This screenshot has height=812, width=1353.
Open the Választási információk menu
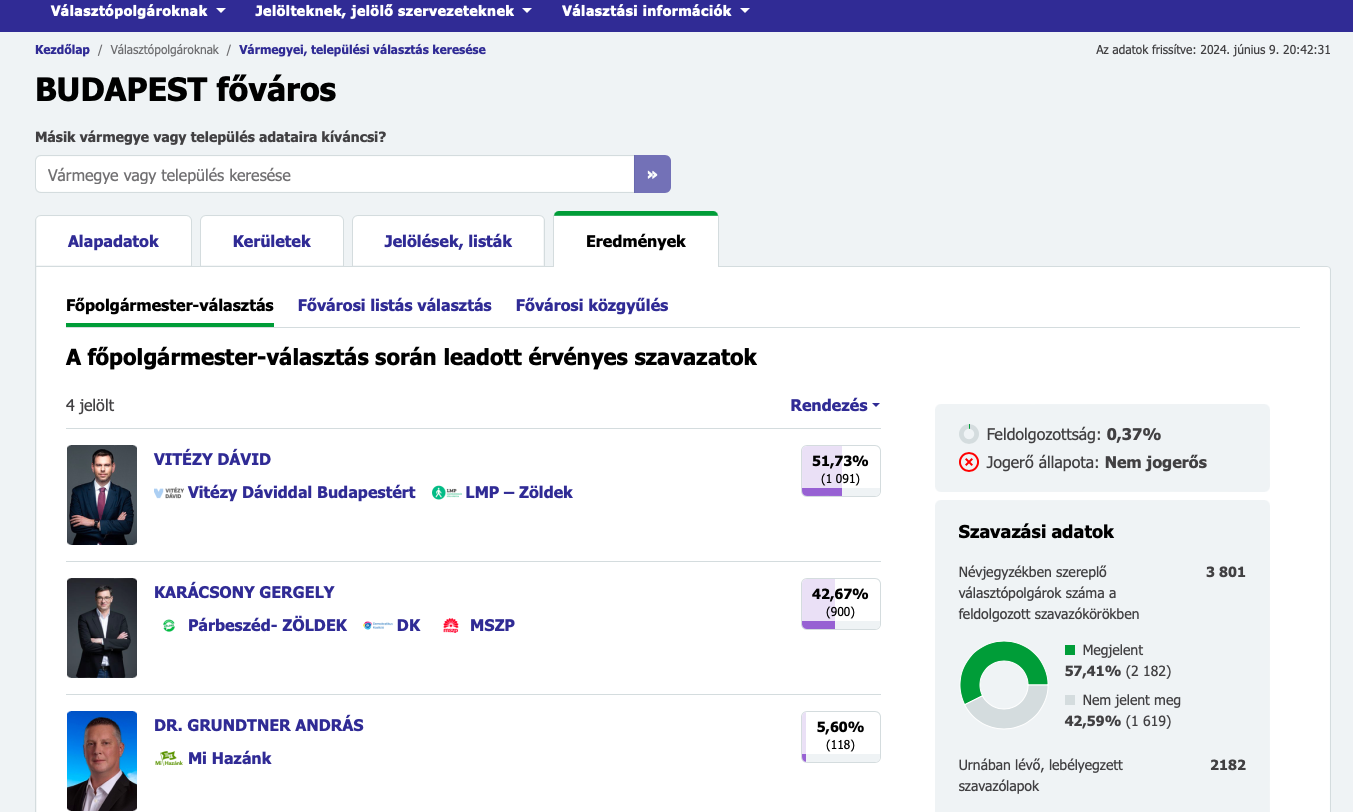[x=655, y=11]
